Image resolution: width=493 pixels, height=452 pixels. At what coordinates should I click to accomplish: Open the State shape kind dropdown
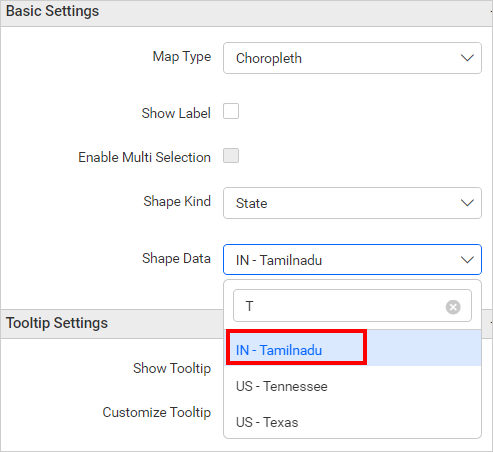352,203
